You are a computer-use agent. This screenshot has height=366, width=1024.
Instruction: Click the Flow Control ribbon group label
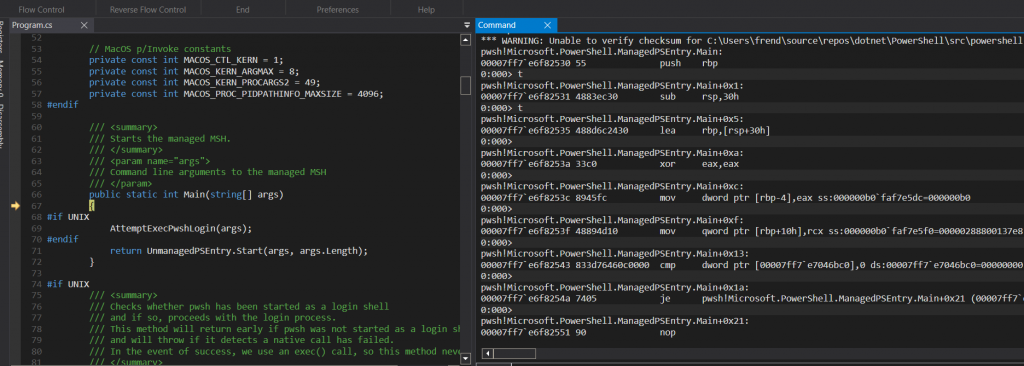click(41, 10)
